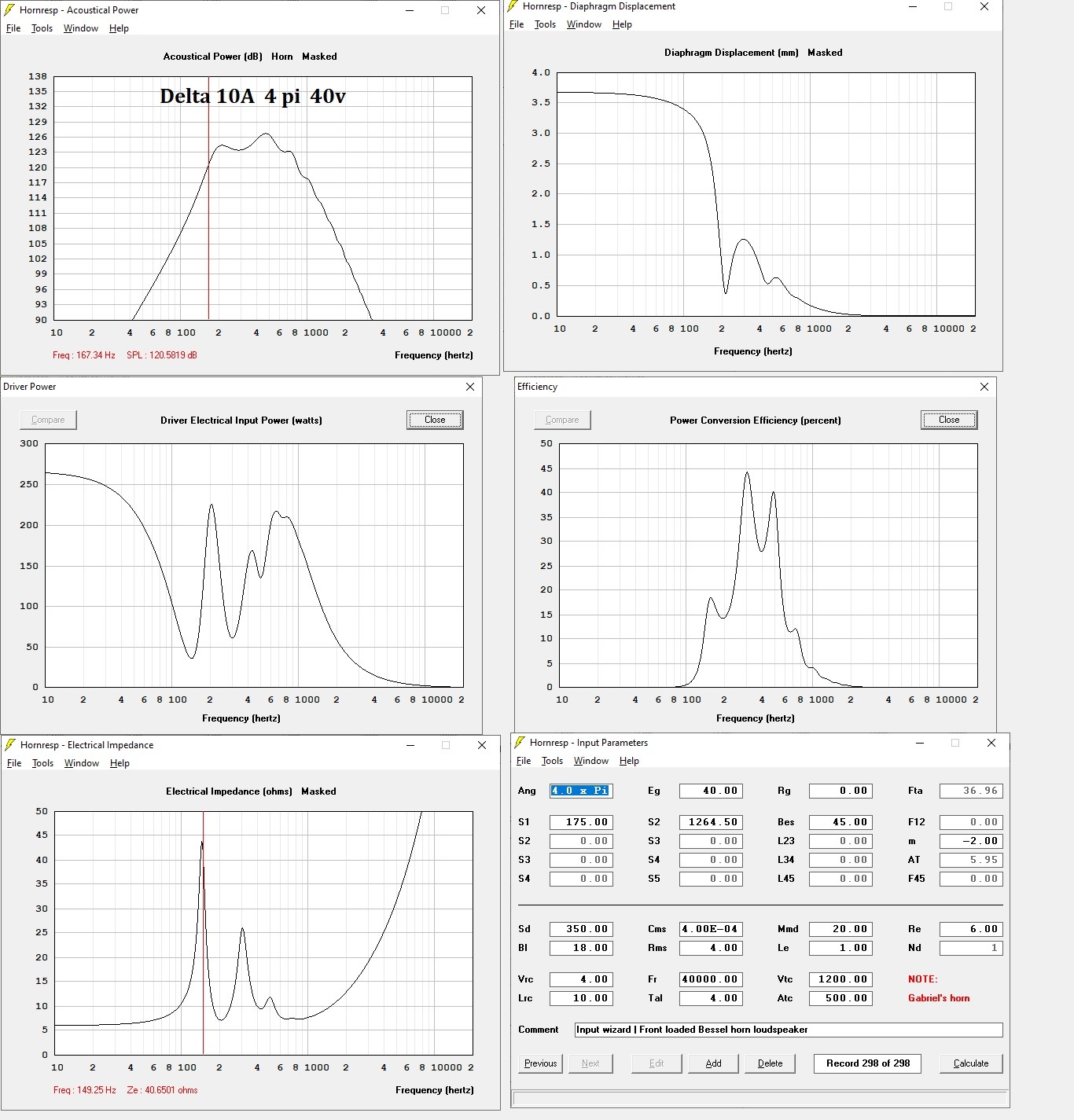Screen dimensions: 1074x1120
Task: Click the Vrc 4.00 input field
Action: 581,979
